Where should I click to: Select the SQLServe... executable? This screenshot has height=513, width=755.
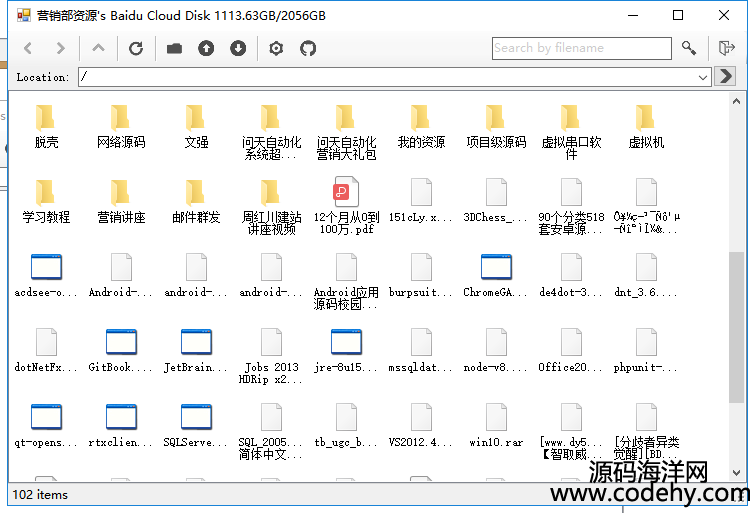196,426
